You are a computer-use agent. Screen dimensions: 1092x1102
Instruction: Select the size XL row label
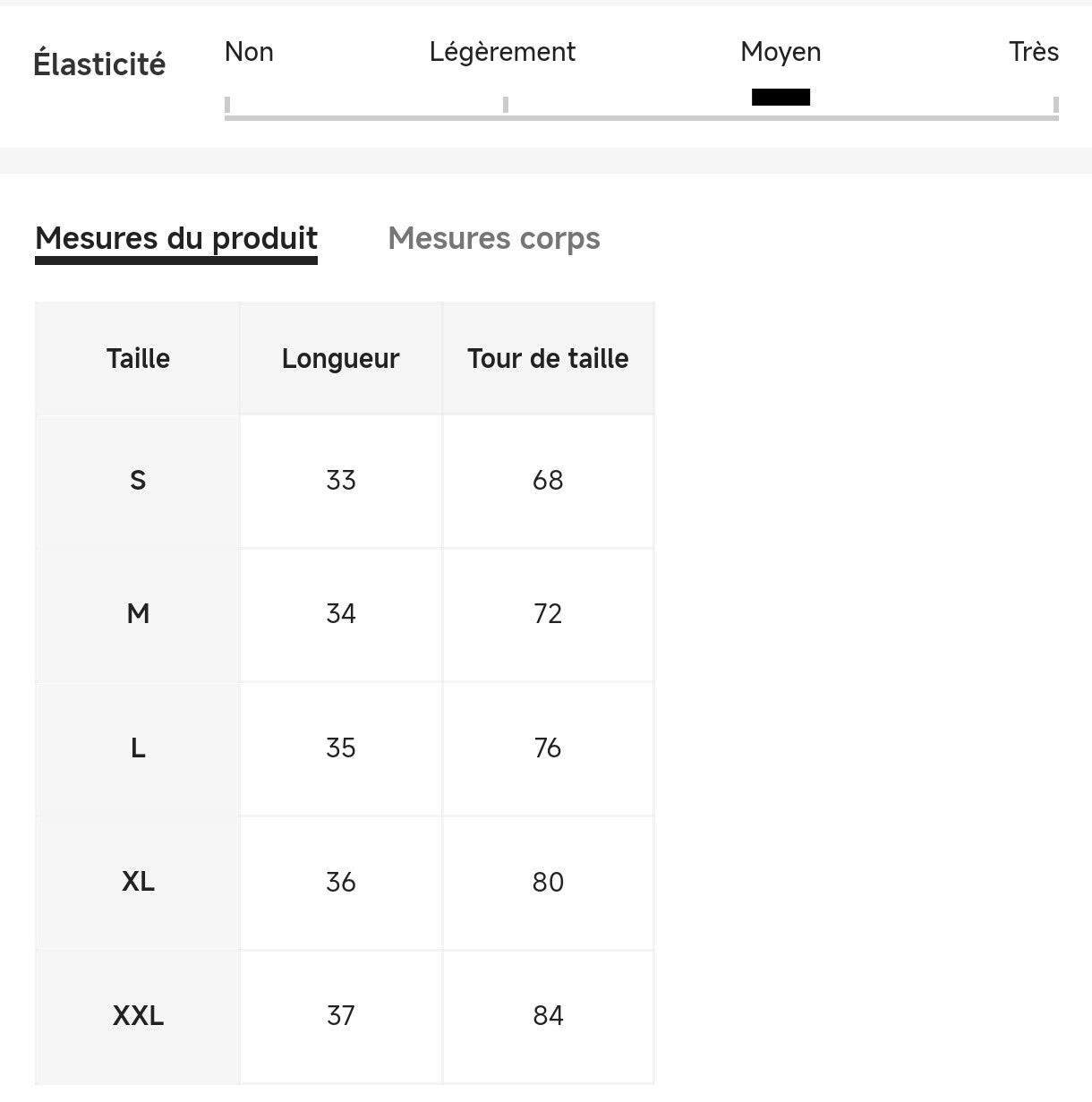(x=138, y=882)
